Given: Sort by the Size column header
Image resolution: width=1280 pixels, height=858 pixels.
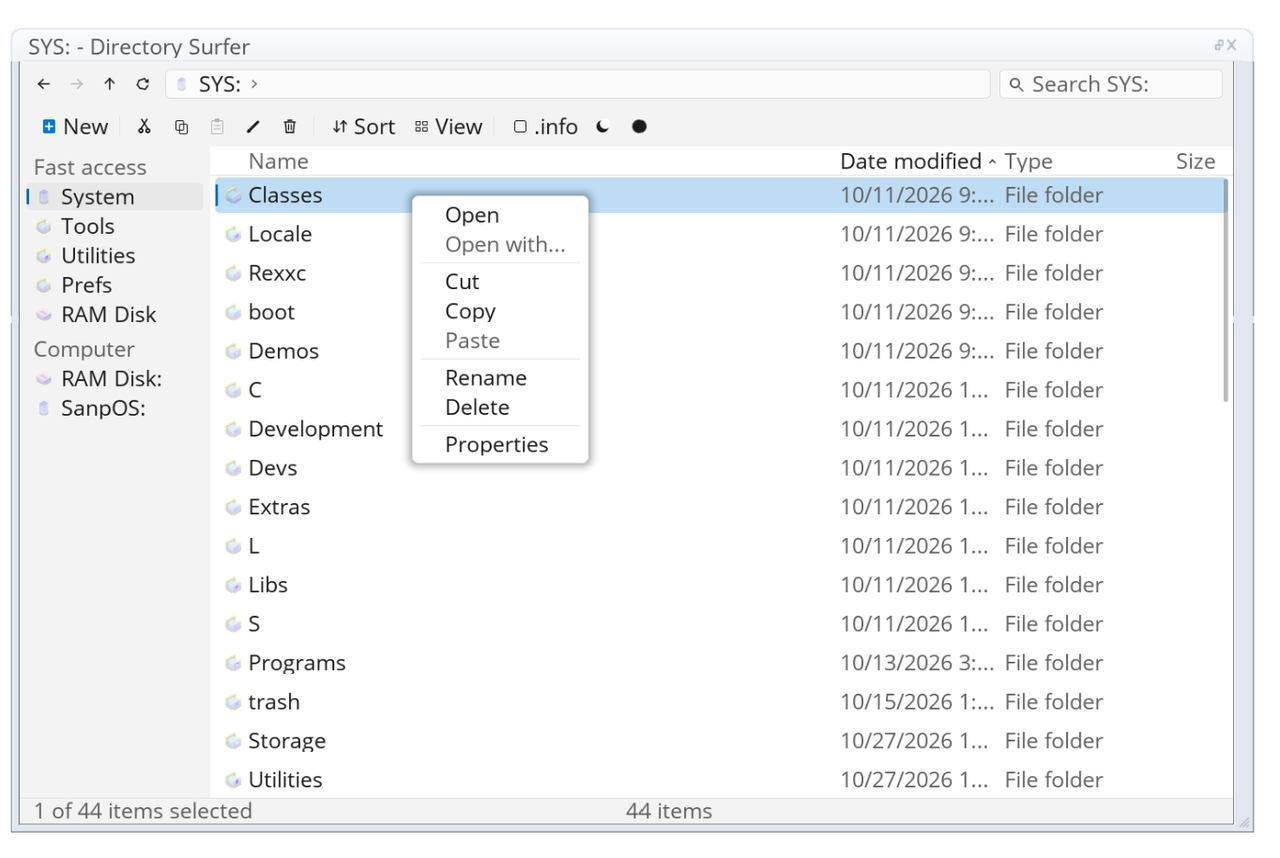Looking at the screenshot, I should tap(1195, 161).
